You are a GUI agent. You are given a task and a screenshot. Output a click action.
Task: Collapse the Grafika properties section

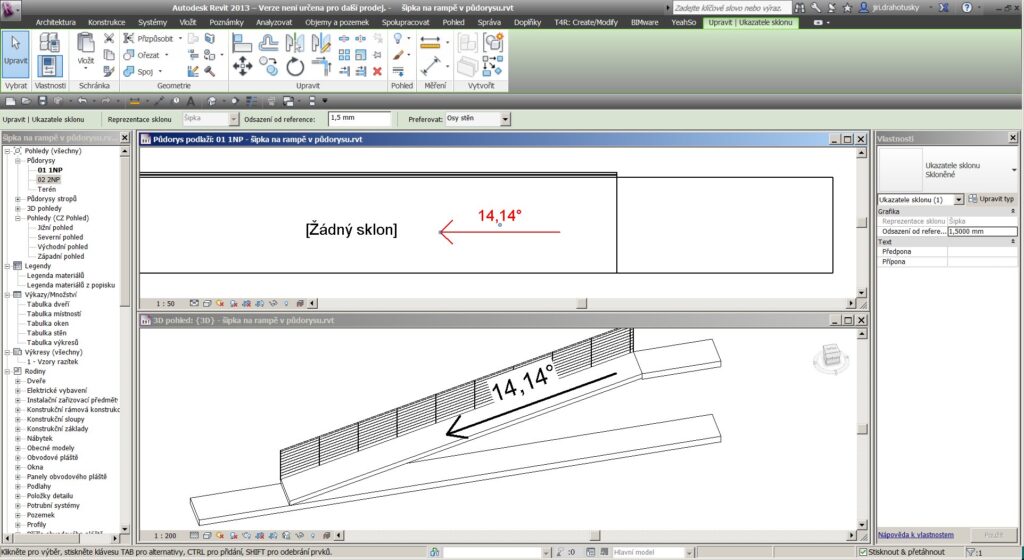point(1013,211)
